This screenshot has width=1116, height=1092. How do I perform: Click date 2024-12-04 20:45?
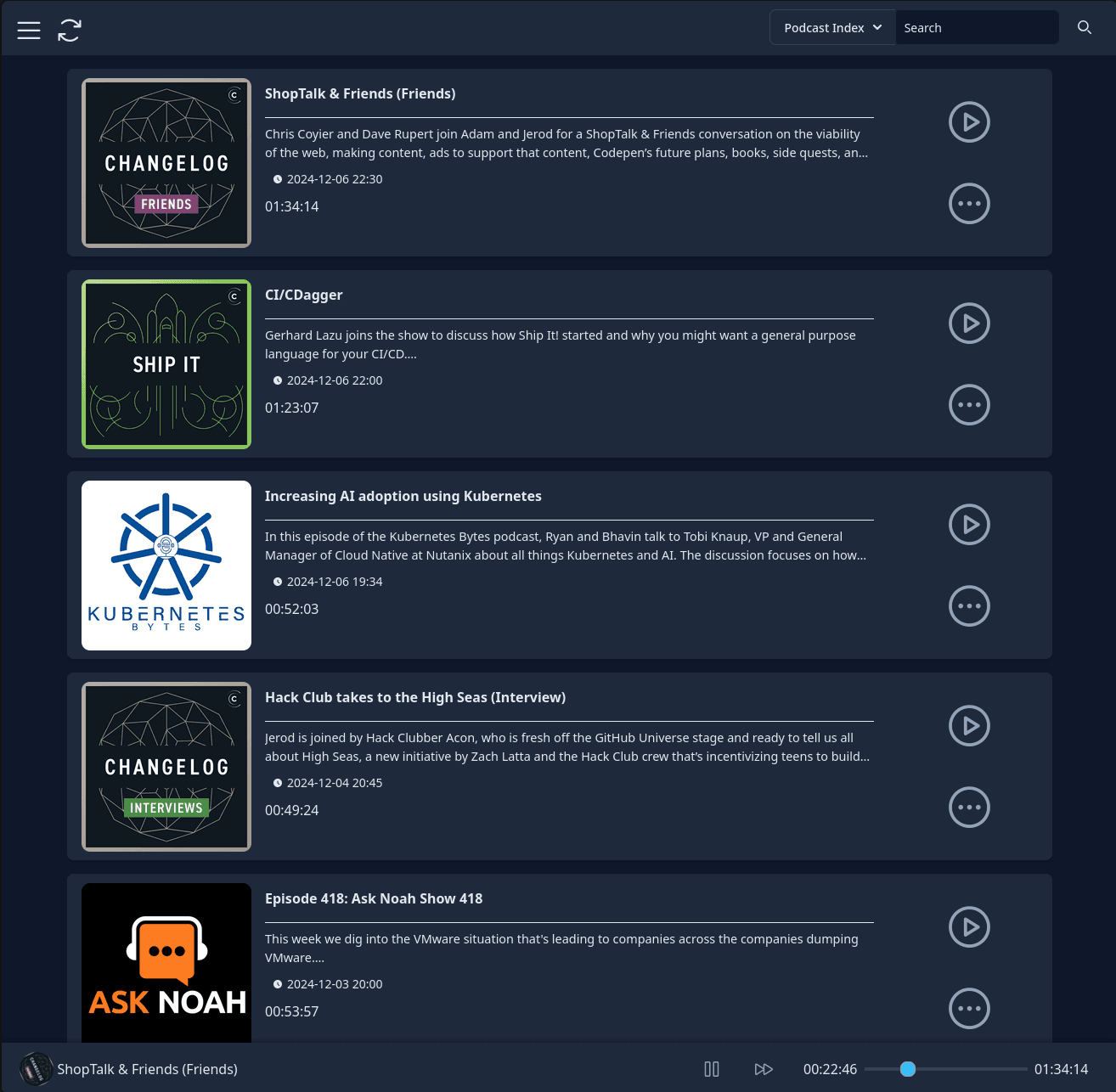[x=335, y=783]
